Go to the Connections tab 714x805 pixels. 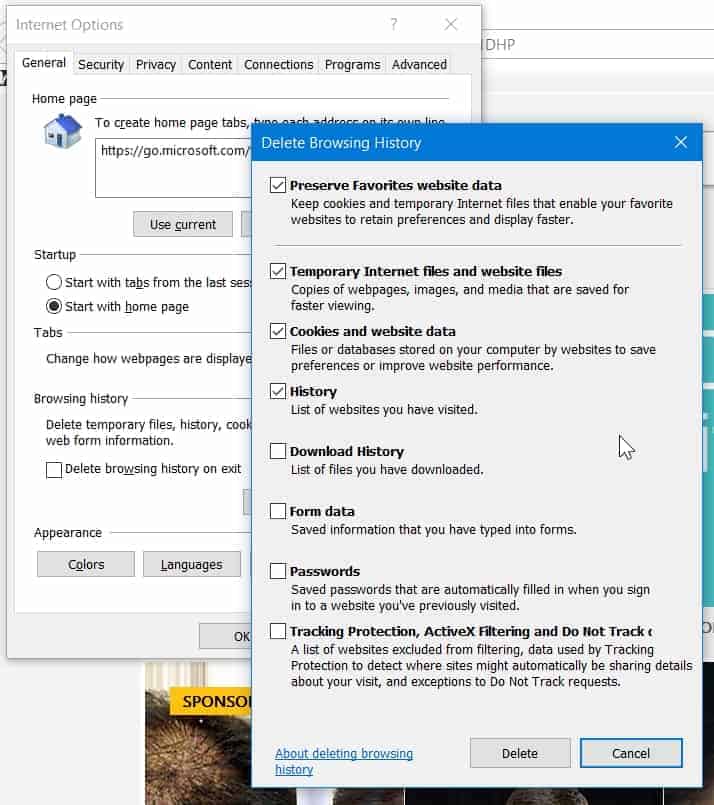pyautogui.click(x=278, y=65)
